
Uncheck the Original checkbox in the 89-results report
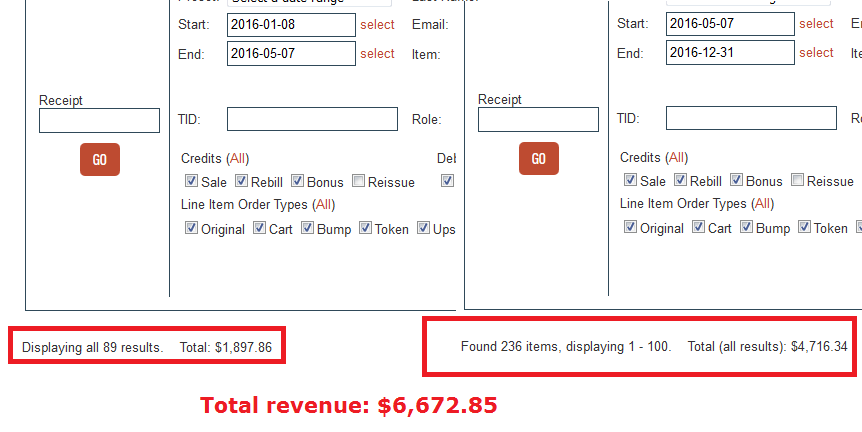pyautogui.click(x=191, y=228)
